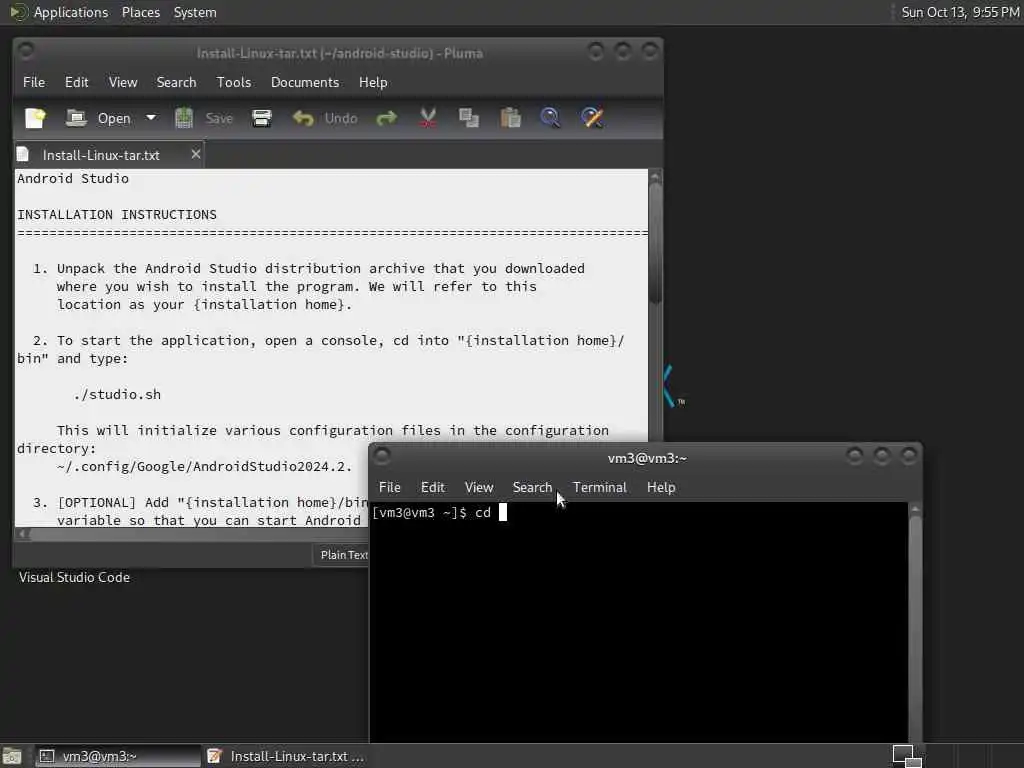Expand the Open recent files dropdown arrow
Viewport: 1024px width, 768px height.
151,118
